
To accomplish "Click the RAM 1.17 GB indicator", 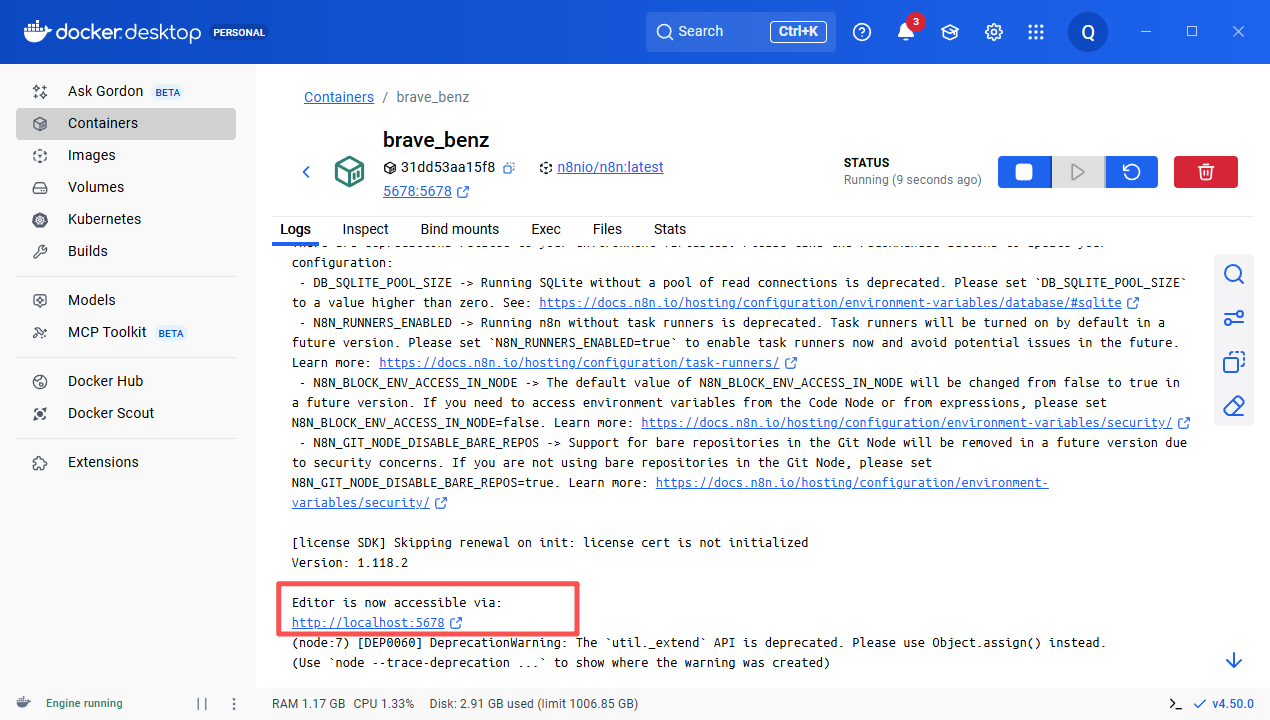I will 308,703.
